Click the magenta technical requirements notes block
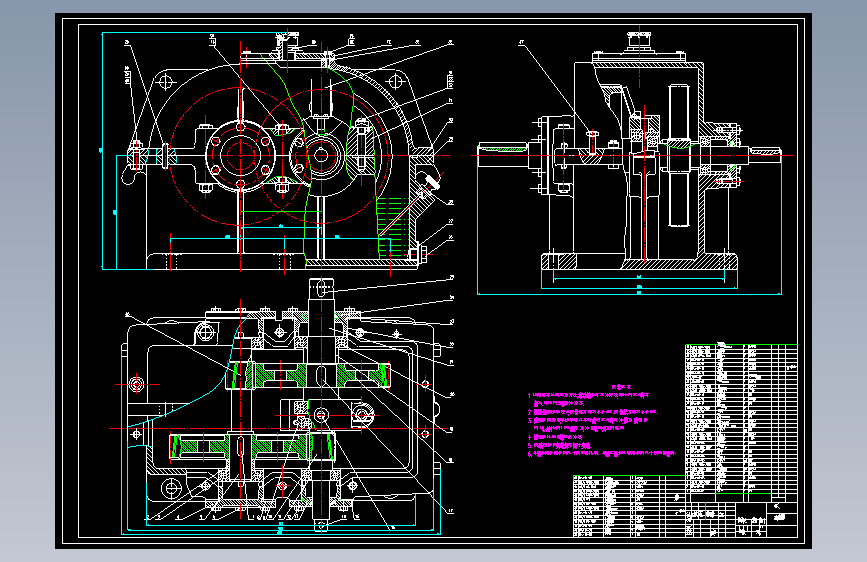Screen dimensions: 867x562 [x=602, y=422]
